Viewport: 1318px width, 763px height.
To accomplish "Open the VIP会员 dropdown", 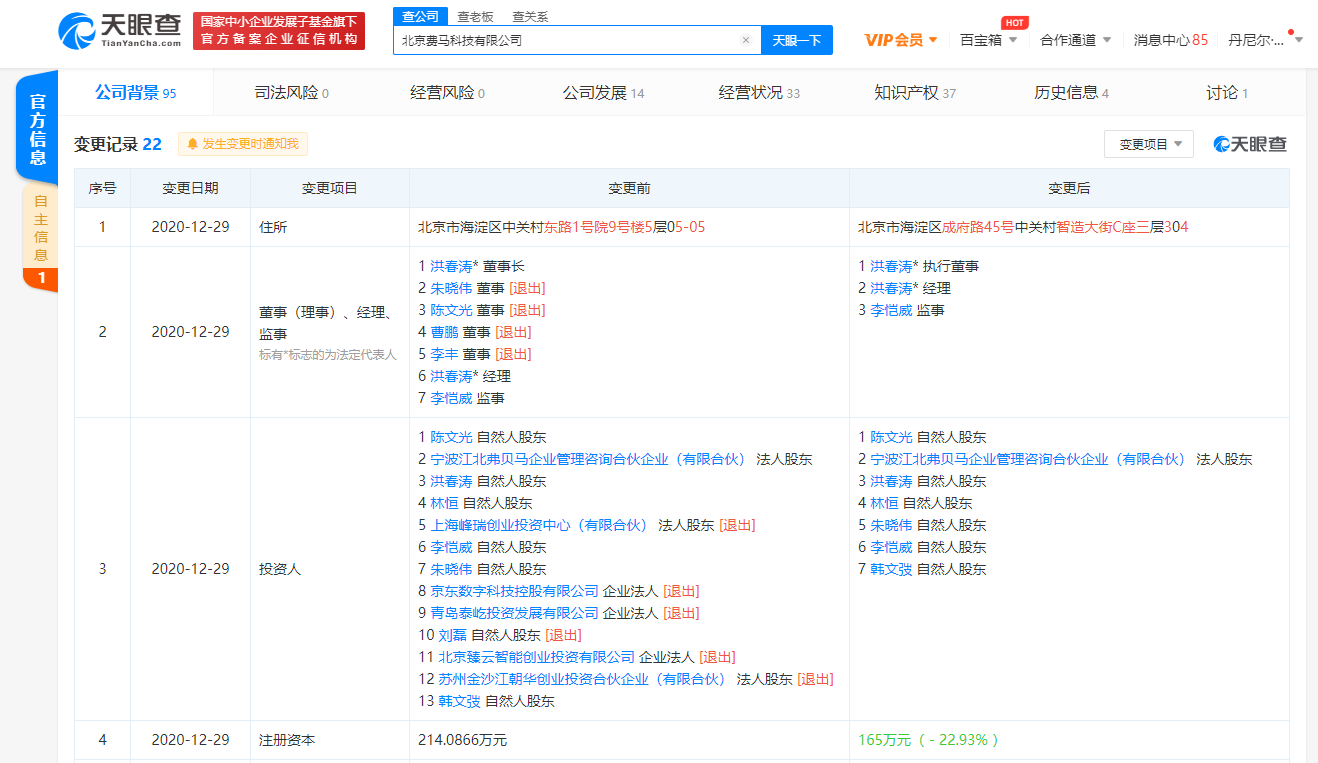I will pyautogui.click(x=901, y=40).
